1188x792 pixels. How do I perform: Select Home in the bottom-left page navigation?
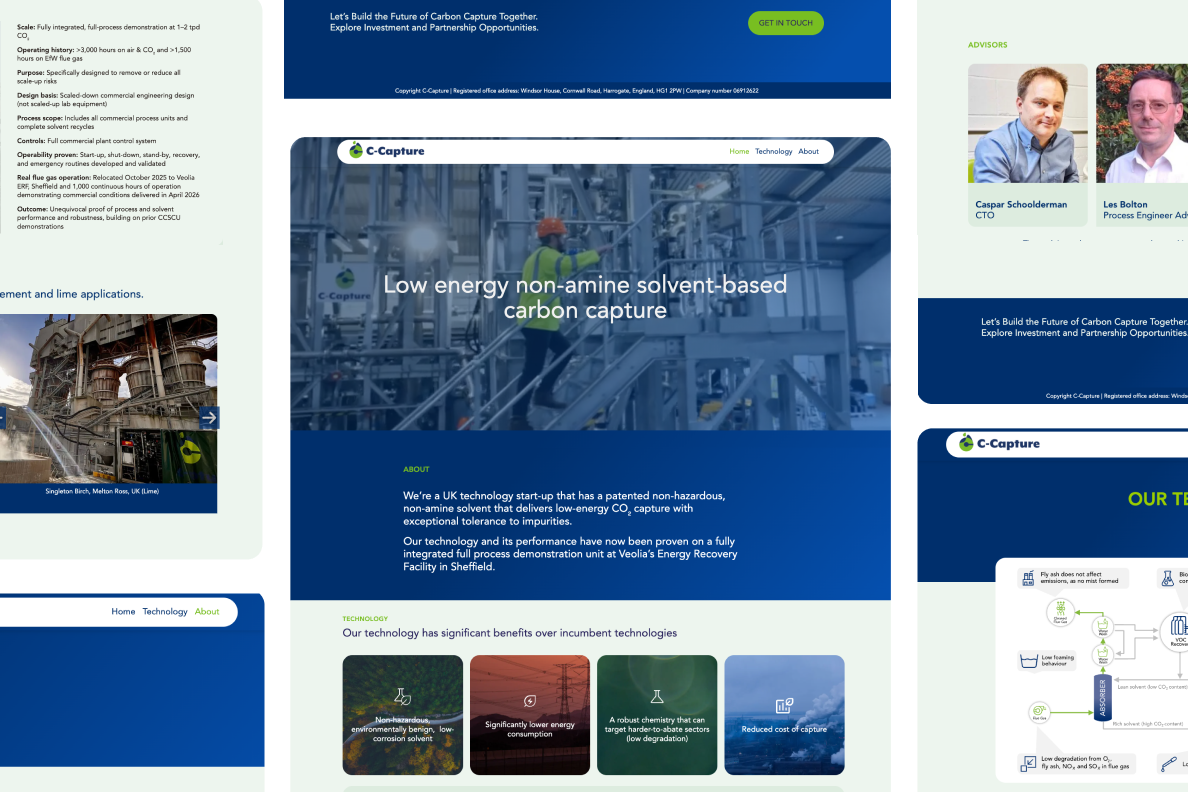123,612
